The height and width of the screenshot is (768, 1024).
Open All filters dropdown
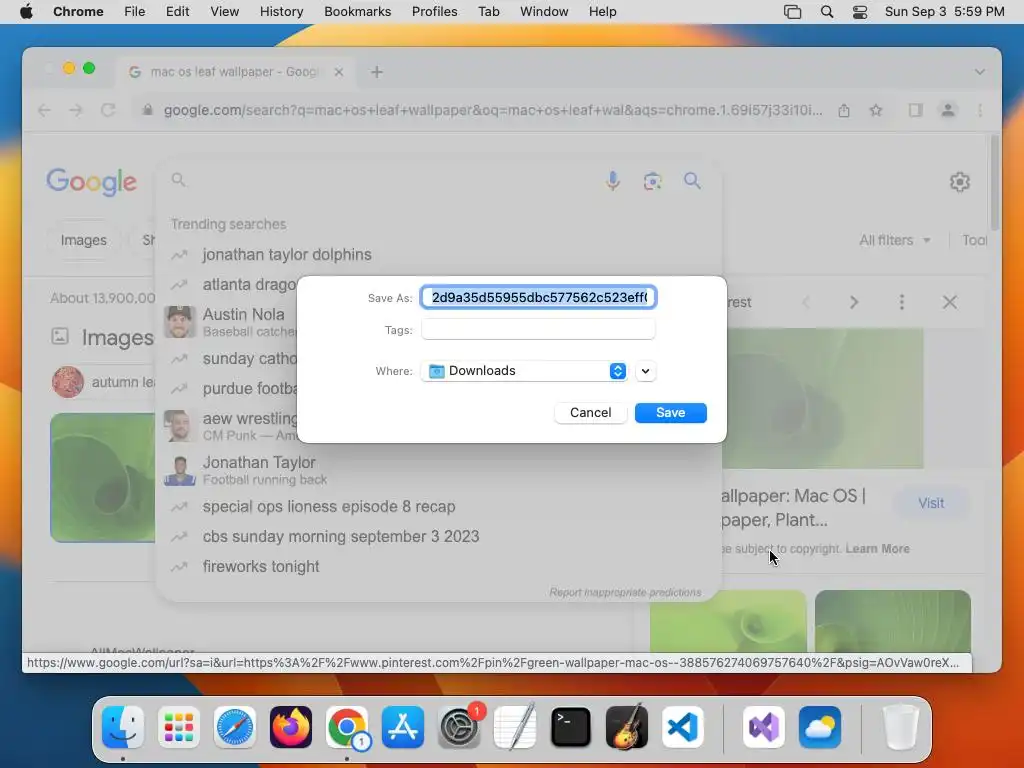coord(894,240)
